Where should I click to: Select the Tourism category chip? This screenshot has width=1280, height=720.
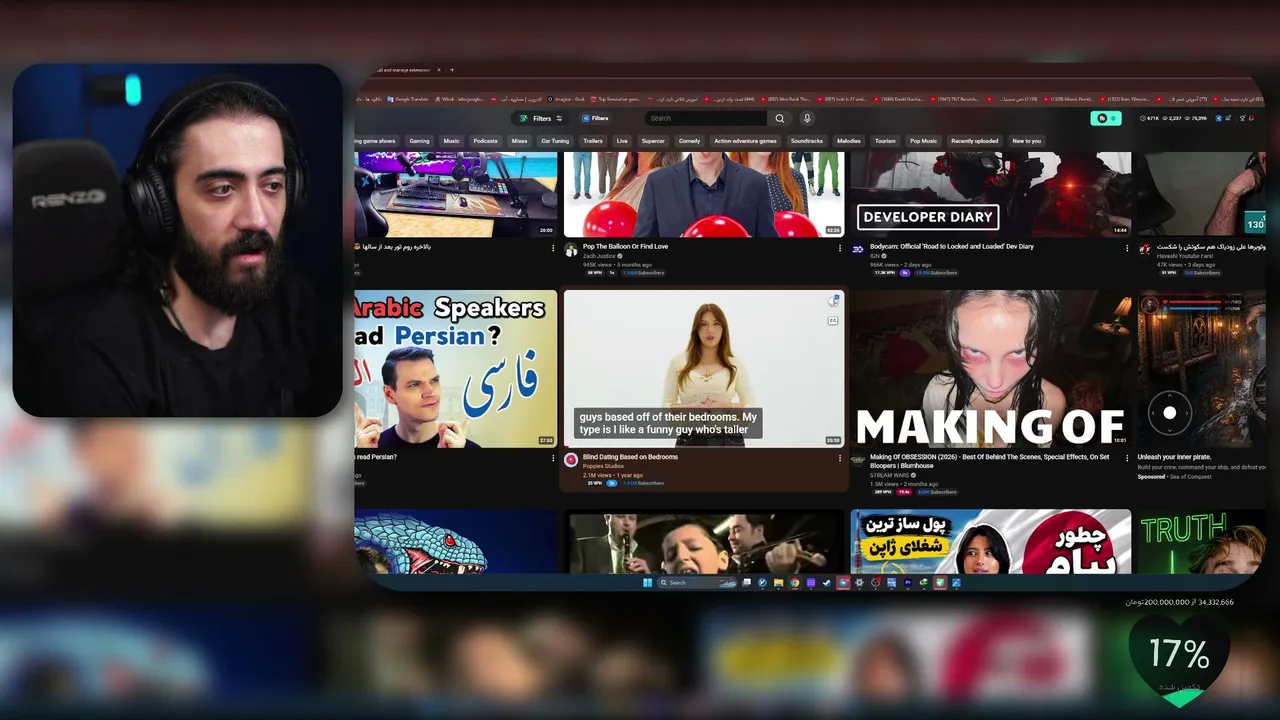(x=885, y=141)
